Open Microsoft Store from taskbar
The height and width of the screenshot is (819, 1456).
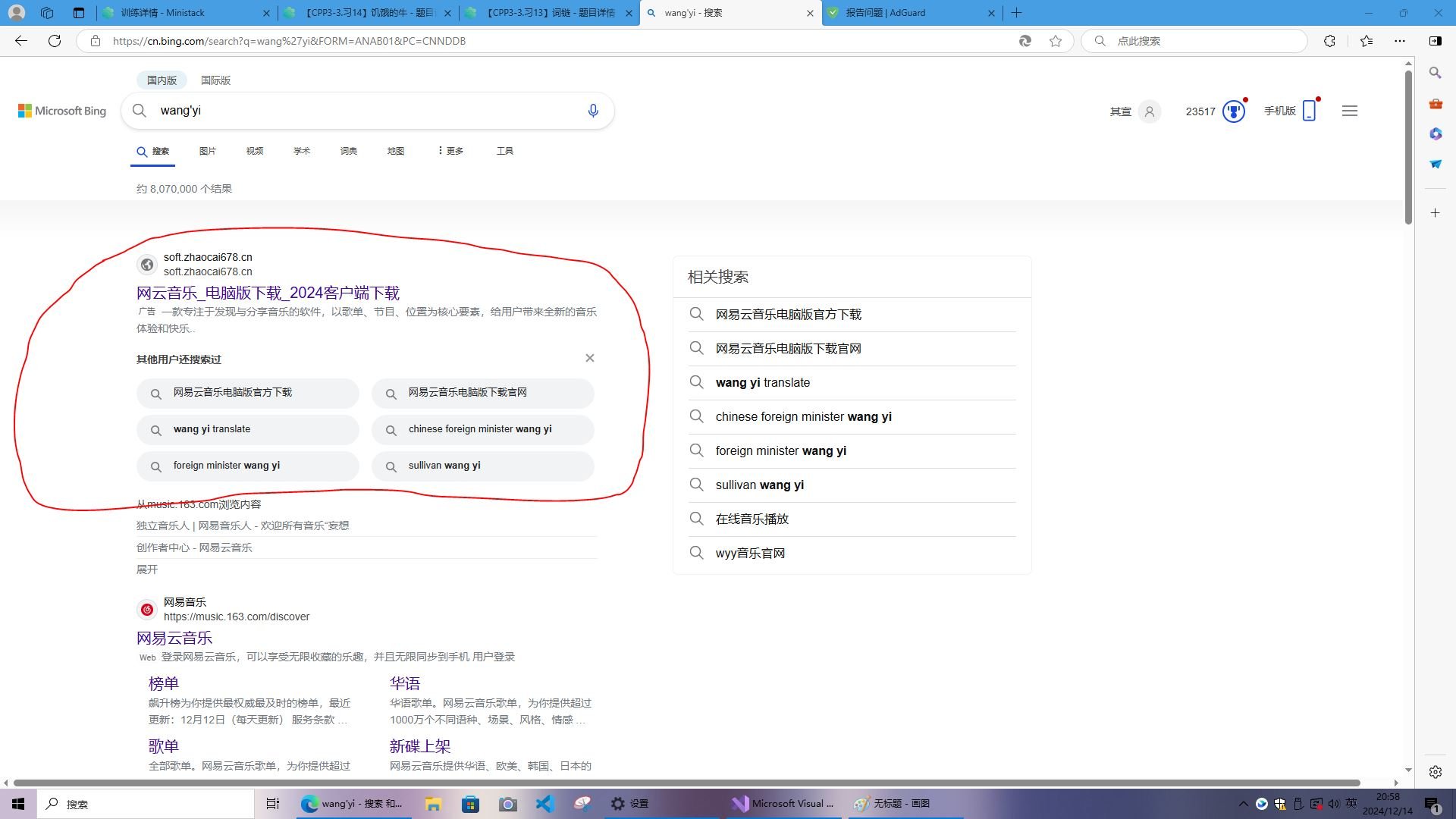click(470, 804)
